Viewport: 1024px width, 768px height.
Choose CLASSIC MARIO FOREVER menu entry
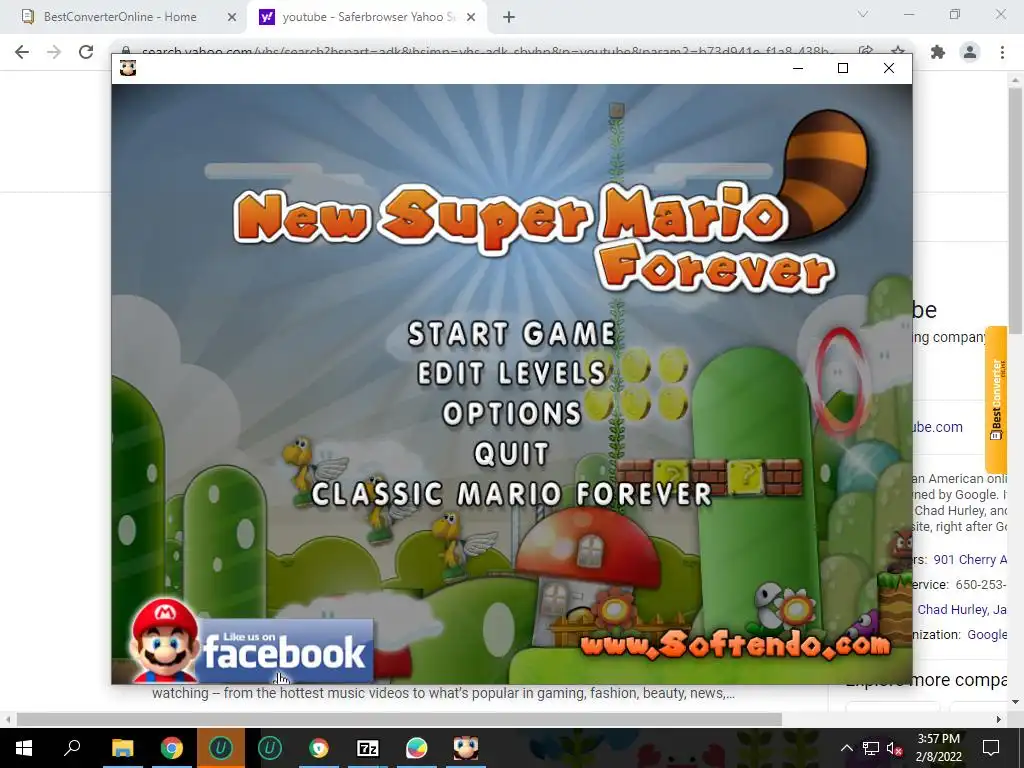(x=511, y=494)
